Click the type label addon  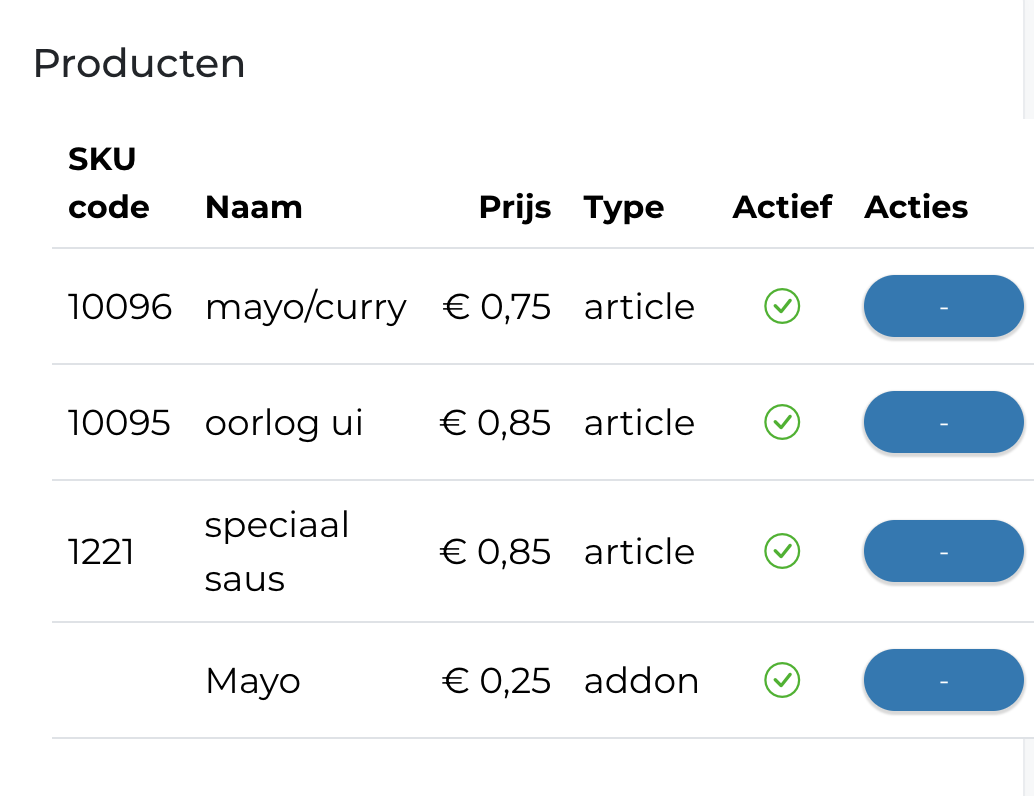(641, 680)
